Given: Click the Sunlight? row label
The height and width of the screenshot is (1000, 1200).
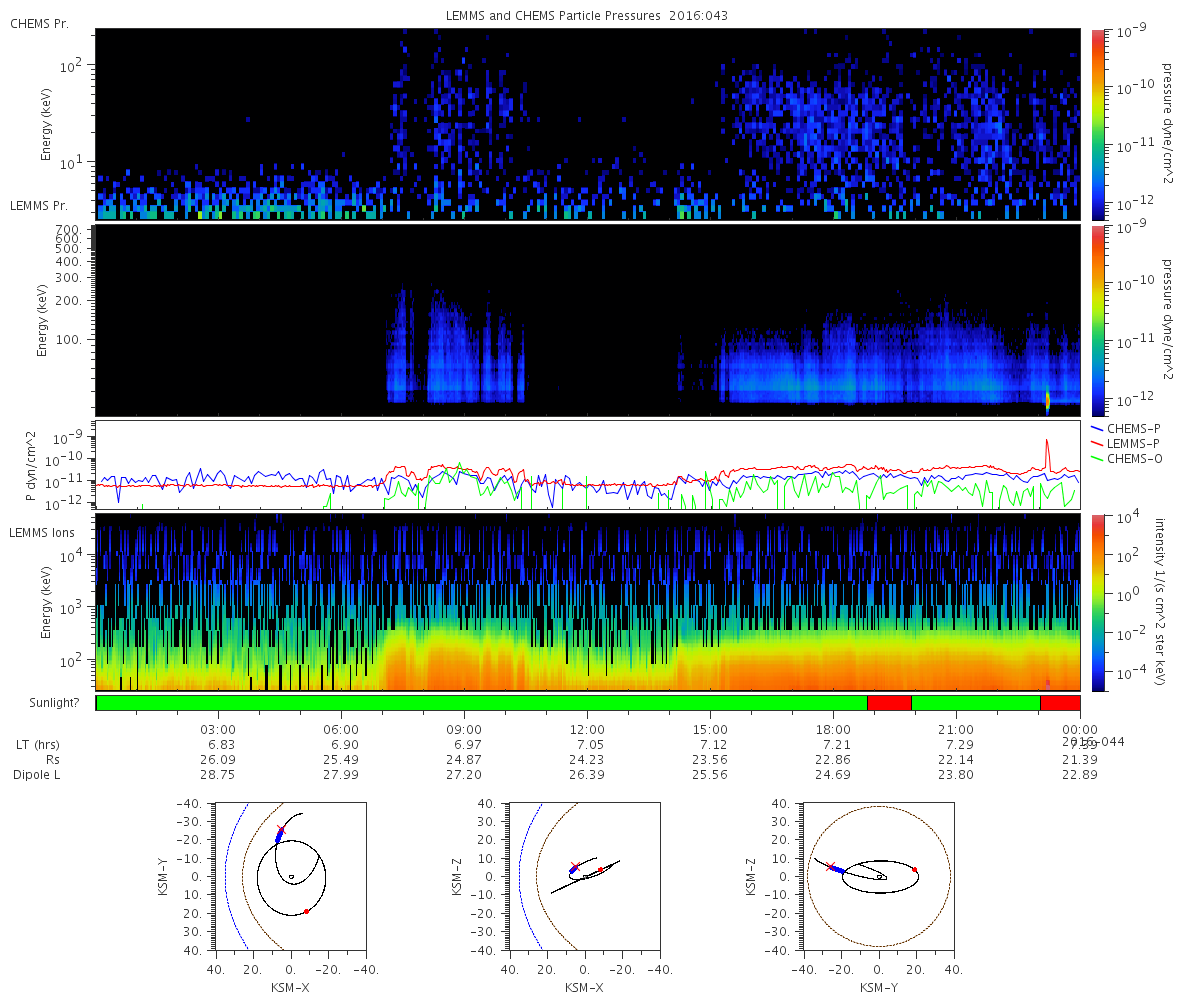Looking at the screenshot, I should tap(46, 703).
